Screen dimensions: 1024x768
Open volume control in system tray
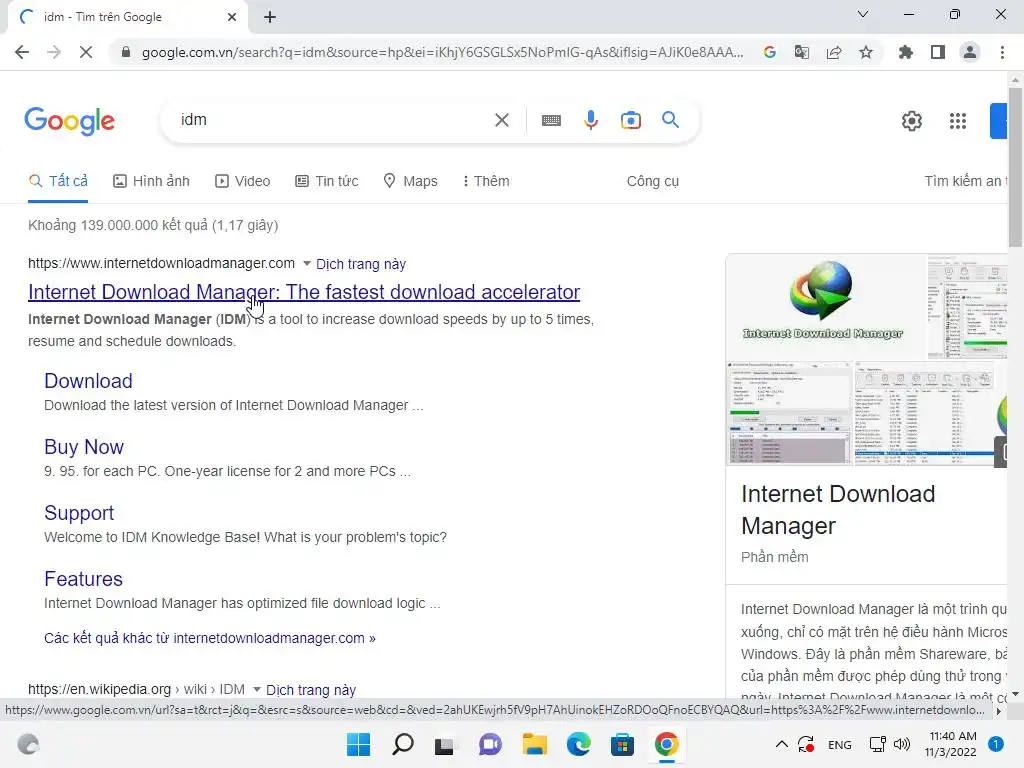pos(902,744)
